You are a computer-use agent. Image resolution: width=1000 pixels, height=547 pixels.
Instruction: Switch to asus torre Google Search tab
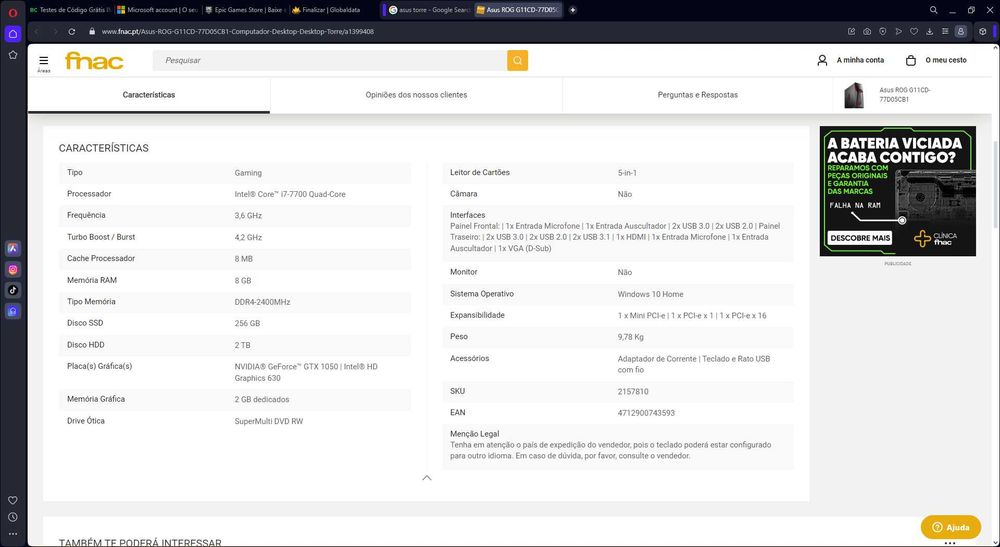click(x=429, y=10)
